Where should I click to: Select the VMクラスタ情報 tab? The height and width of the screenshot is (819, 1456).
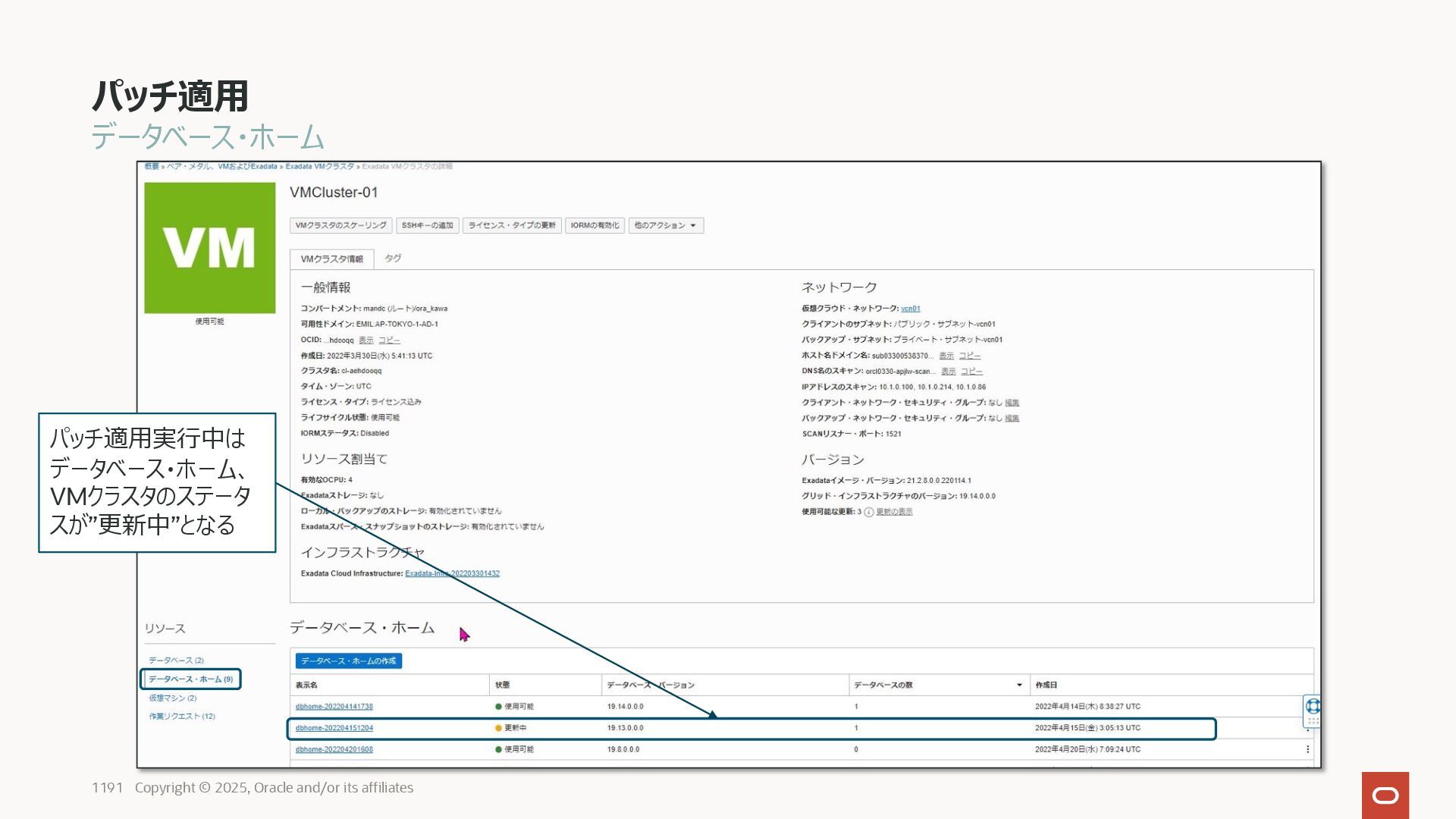point(331,259)
